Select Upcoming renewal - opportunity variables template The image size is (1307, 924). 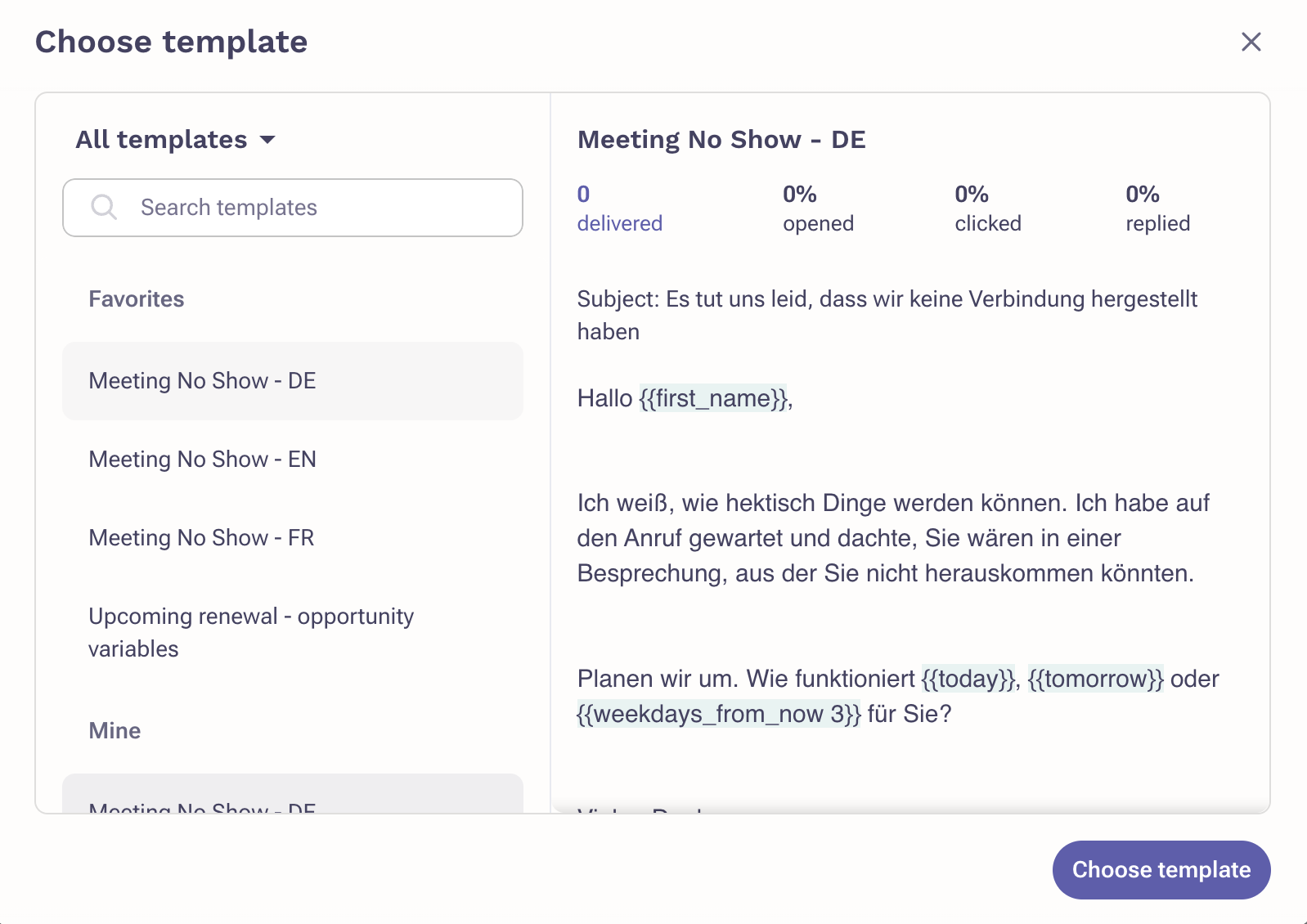coord(293,633)
